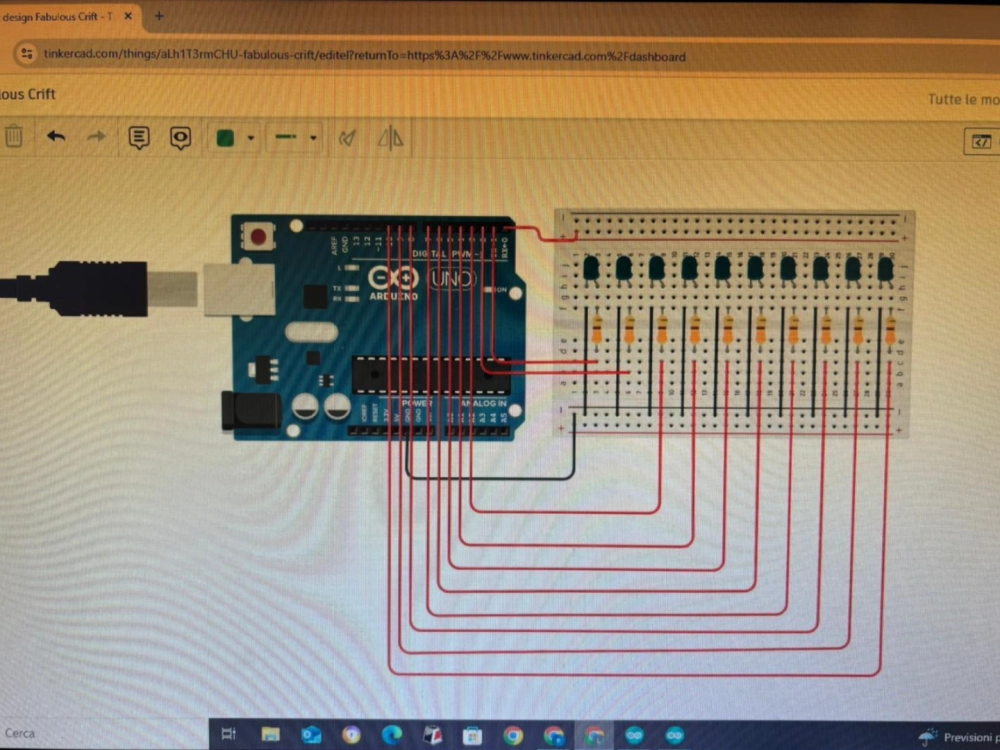
Task: Undo the last action
Action: tap(56, 137)
